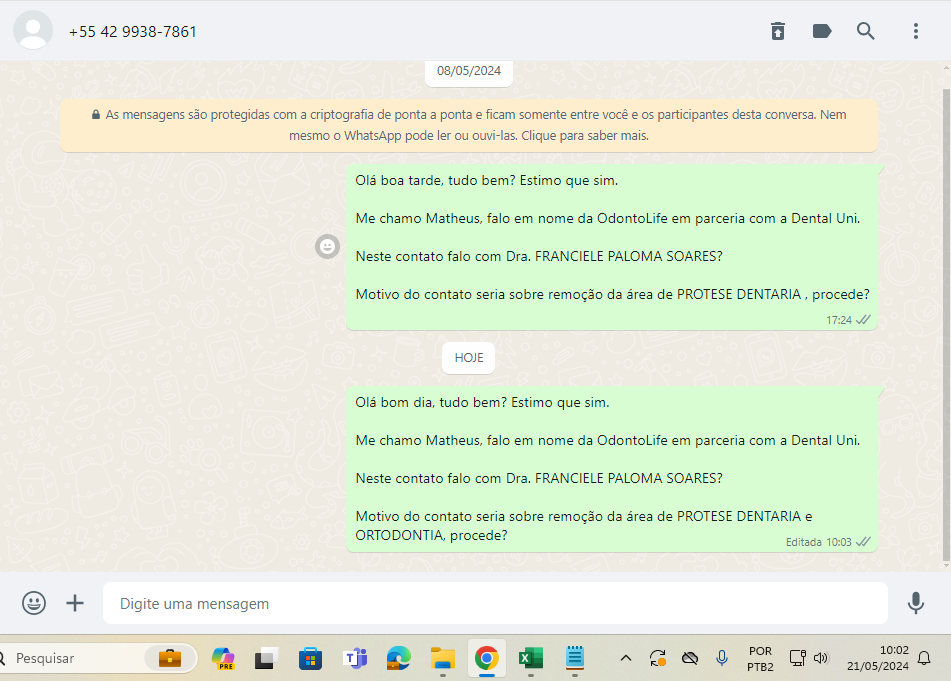
Task: Click the double-check marks on 17:24 message
Action: pyautogui.click(x=863, y=320)
